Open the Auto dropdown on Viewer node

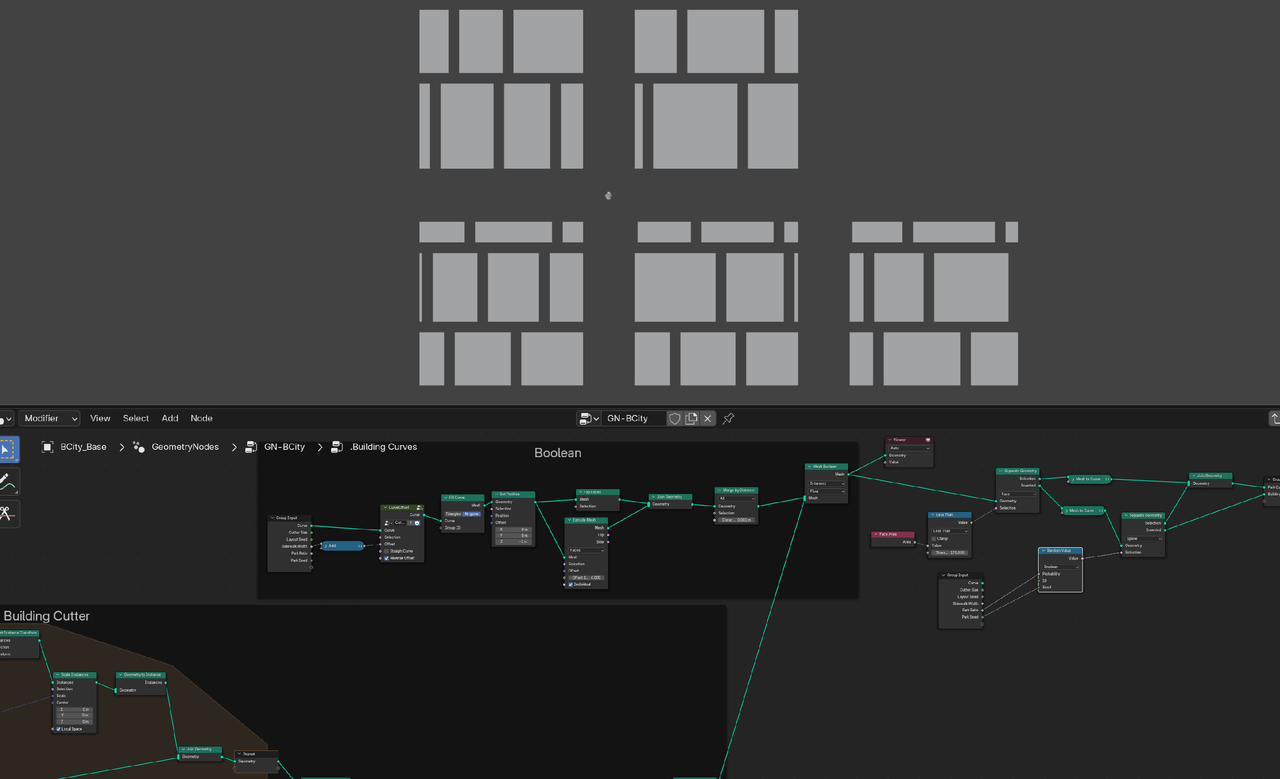(909, 448)
